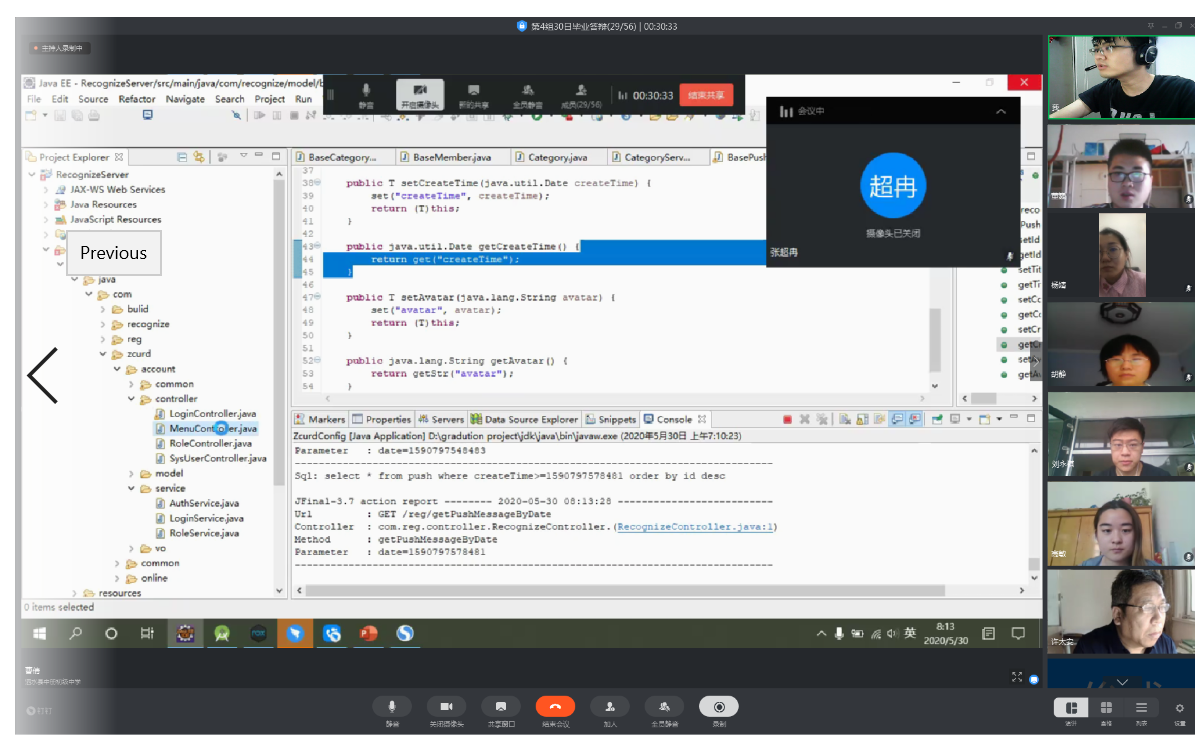Click the Link with Editor icon in Project Explorer

(x=199, y=157)
